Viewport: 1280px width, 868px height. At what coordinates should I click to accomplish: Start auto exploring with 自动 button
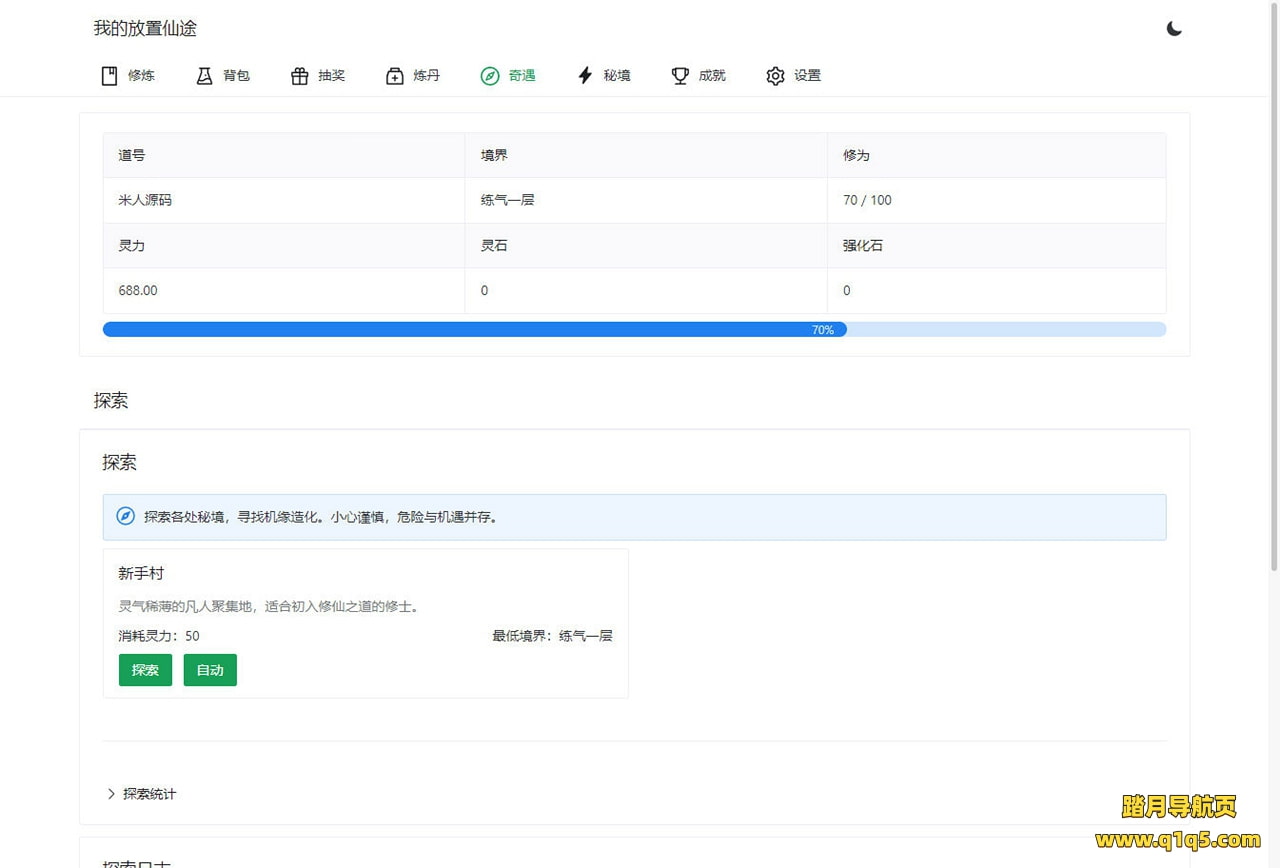(210, 670)
